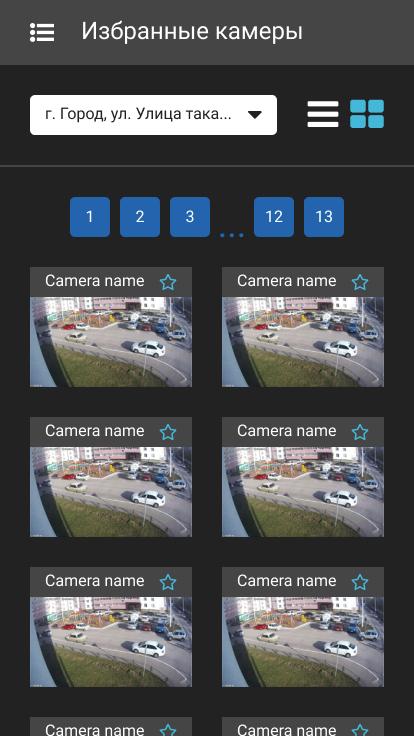Open the address dropdown г. Город, ул. Улица

pyautogui.click(x=153, y=115)
